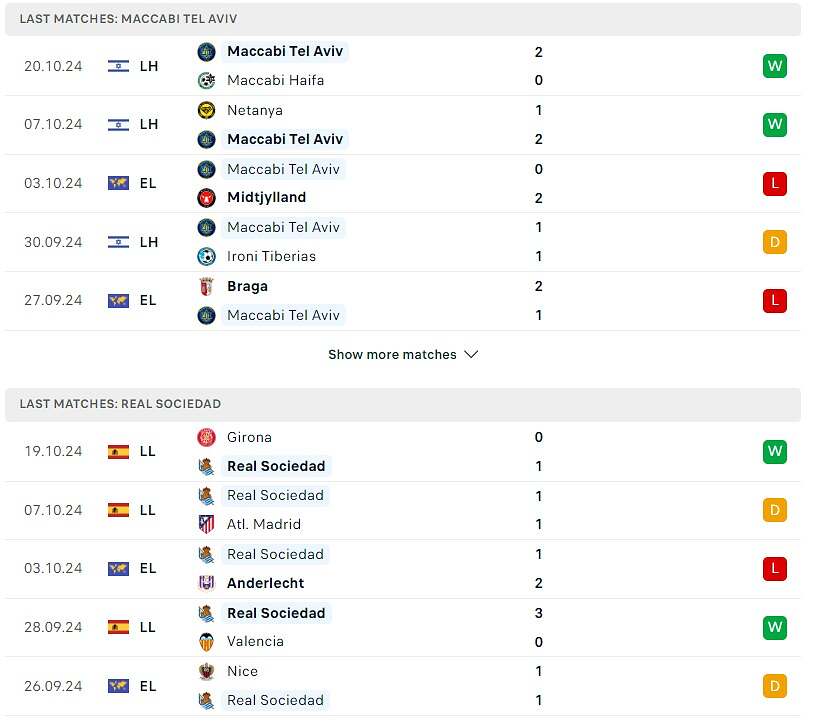The height and width of the screenshot is (723, 813).
Task: Click the Midtjylland club badge
Action: (x=206, y=198)
